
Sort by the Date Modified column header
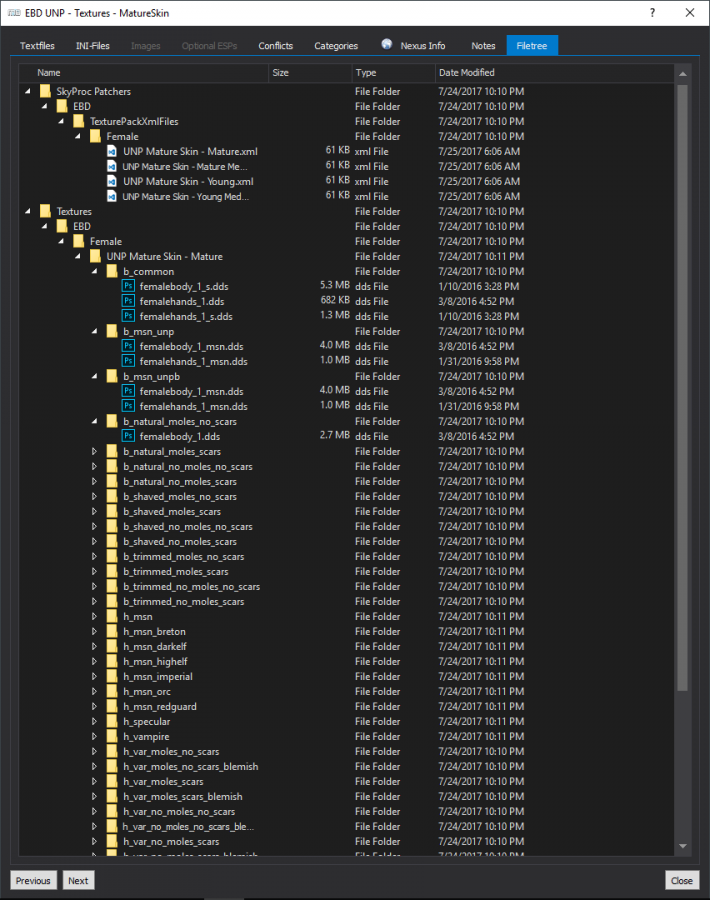point(554,73)
